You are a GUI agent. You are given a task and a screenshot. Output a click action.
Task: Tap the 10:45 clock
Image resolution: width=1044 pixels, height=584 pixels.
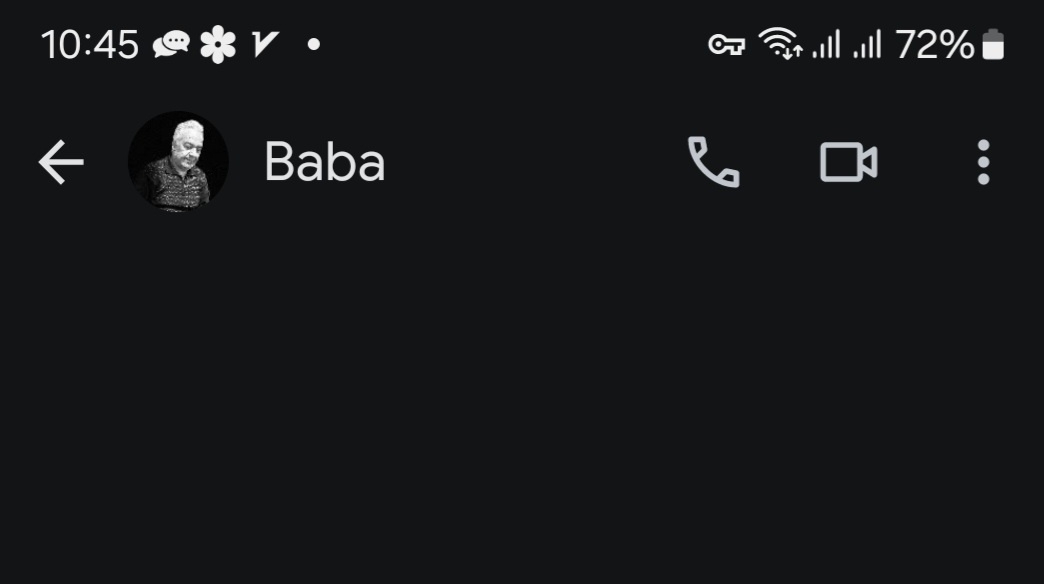pyautogui.click(x=90, y=45)
